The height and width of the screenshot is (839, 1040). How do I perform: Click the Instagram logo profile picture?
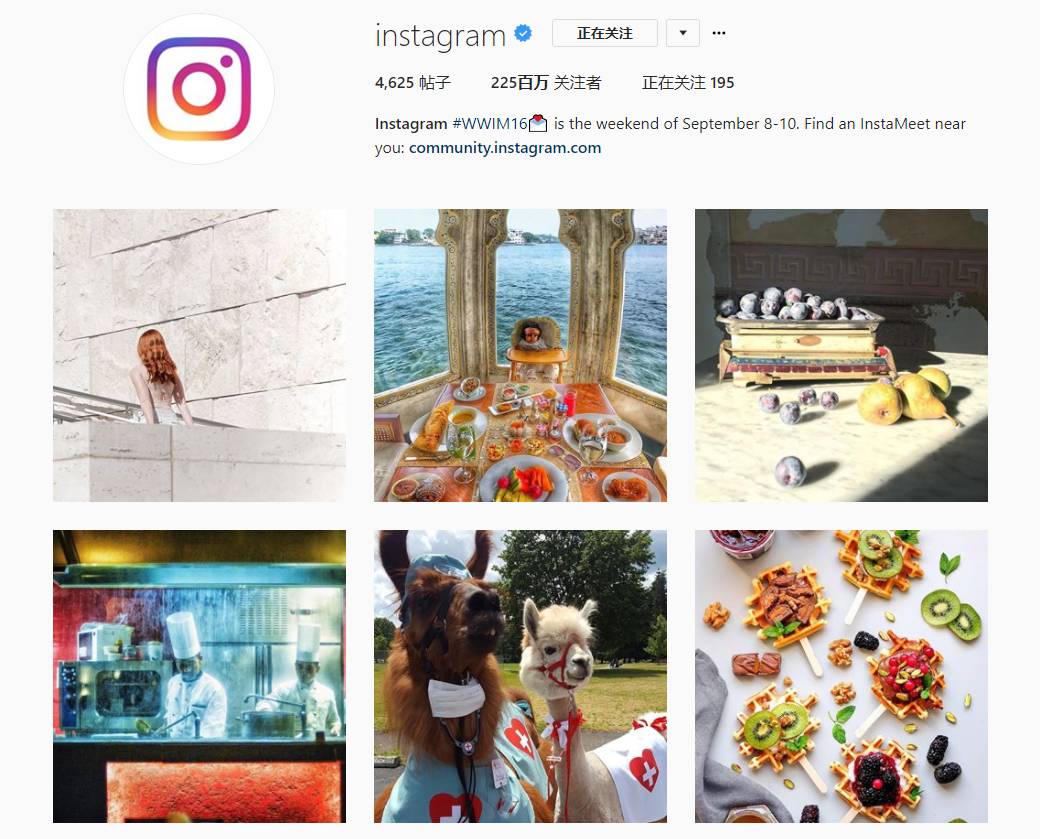tap(199, 89)
